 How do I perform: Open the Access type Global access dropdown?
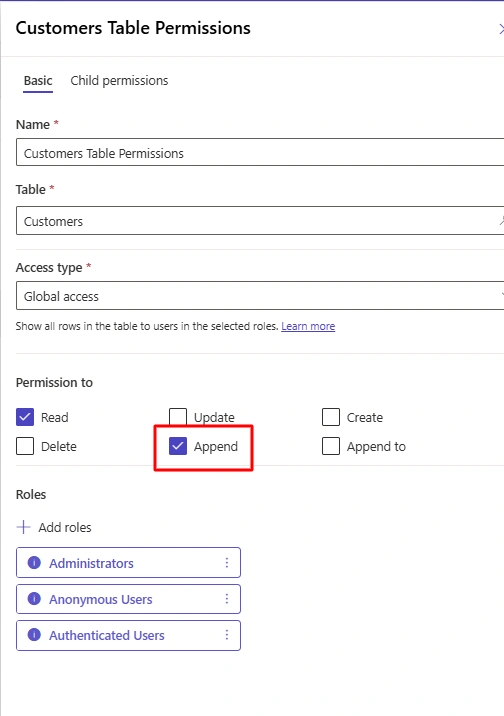point(260,295)
